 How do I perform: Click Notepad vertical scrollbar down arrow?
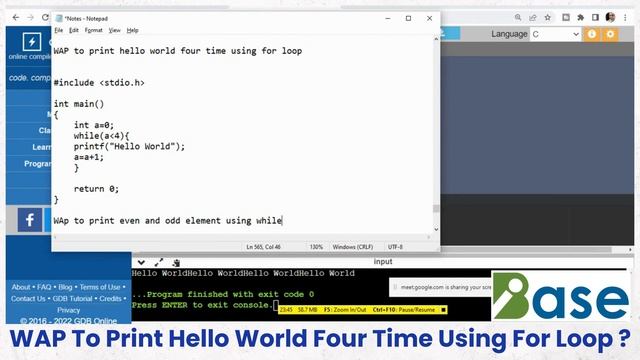[436, 229]
